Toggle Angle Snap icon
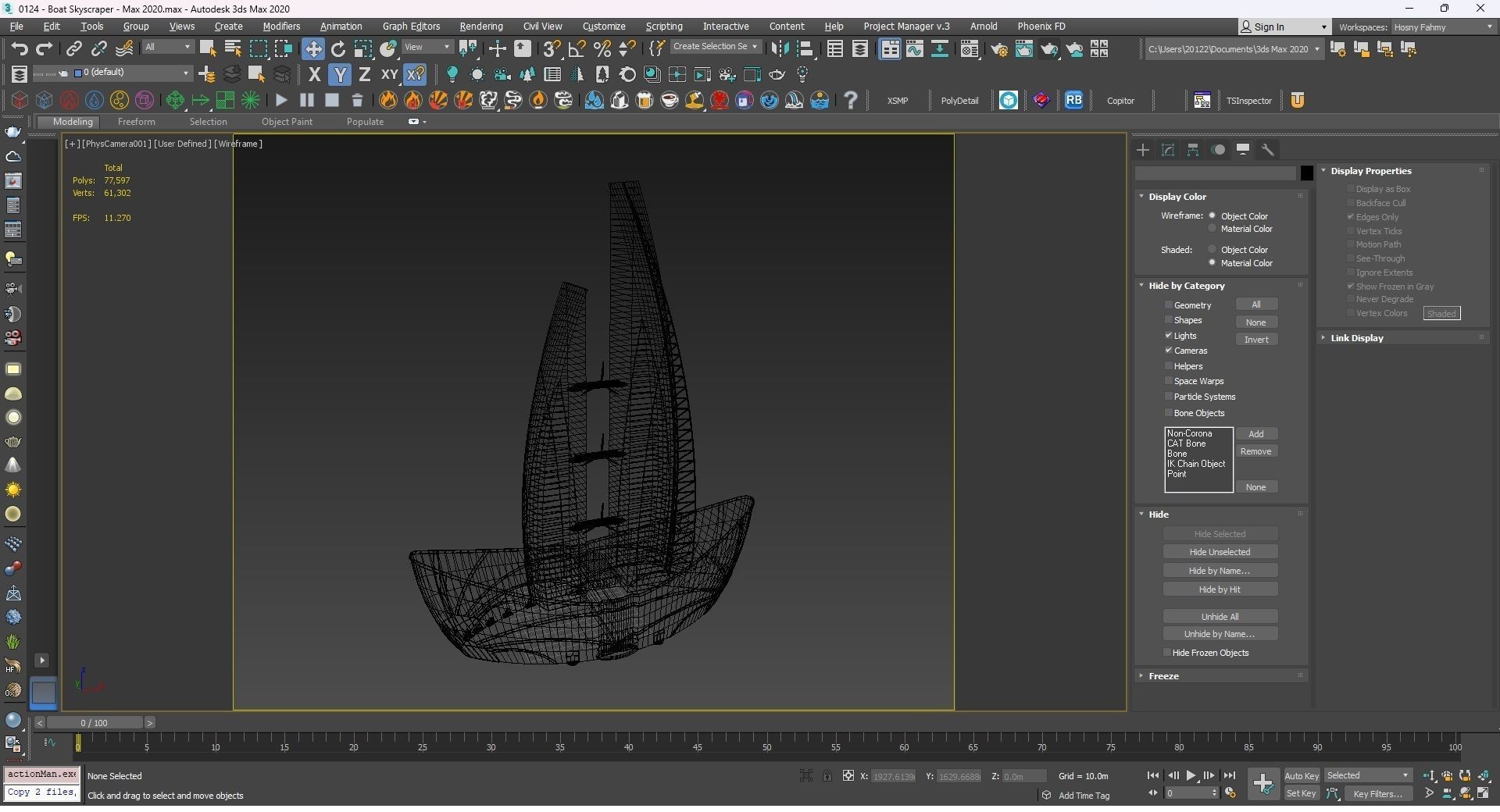The image size is (1500, 812). click(577, 48)
